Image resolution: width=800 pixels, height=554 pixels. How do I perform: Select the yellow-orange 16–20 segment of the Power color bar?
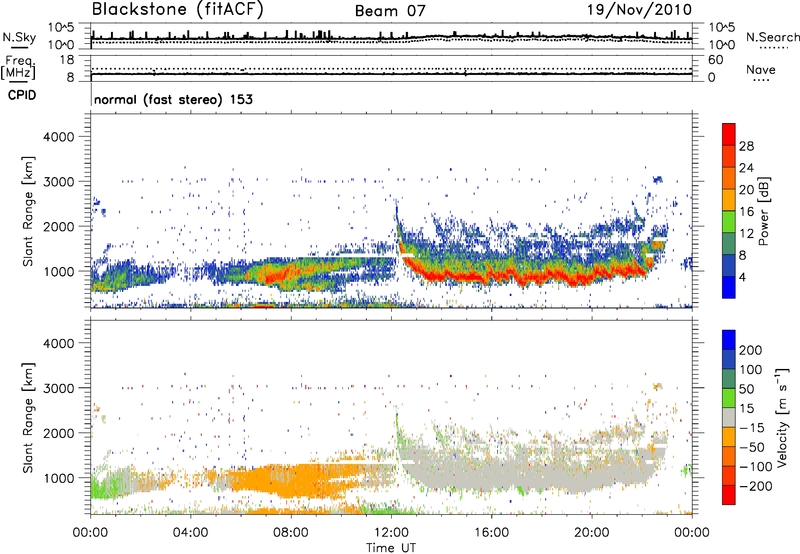[x=729, y=199]
